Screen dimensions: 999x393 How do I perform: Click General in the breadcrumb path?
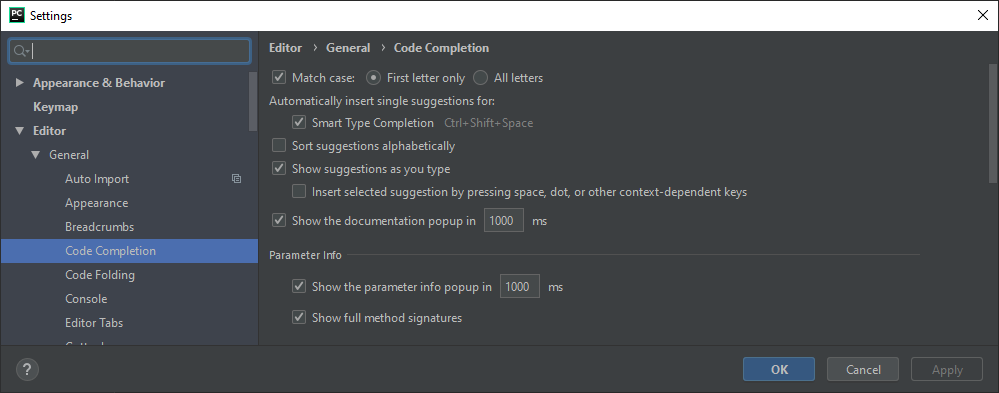click(348, 48)
